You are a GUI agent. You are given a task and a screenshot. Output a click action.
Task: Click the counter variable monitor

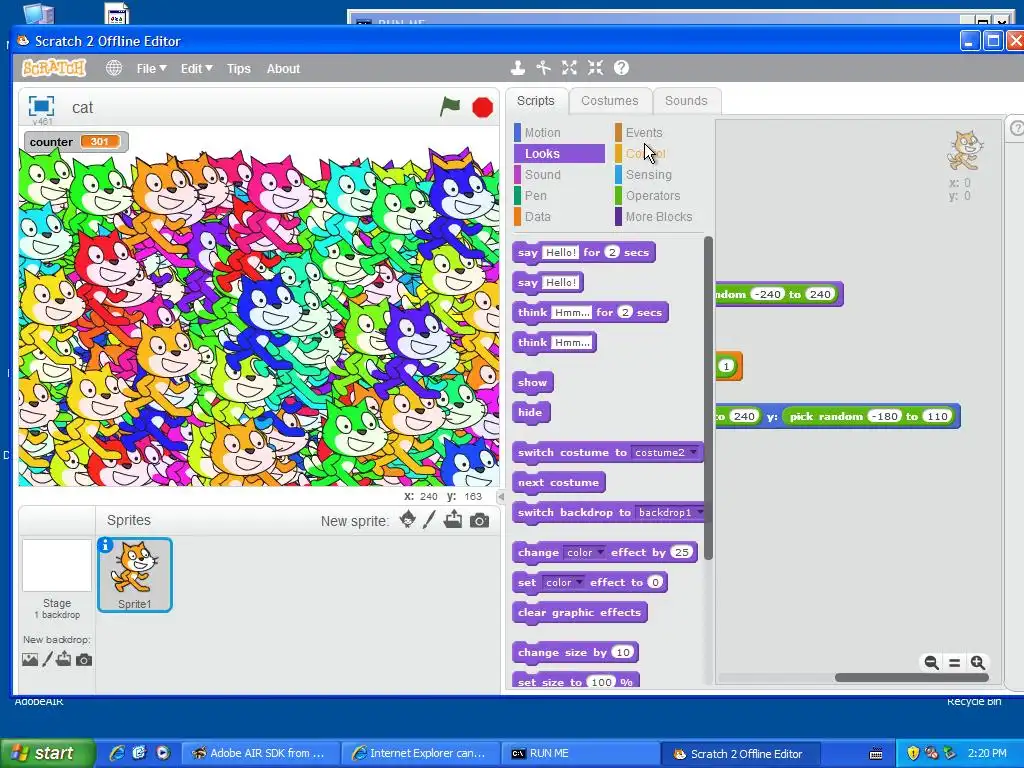click(x=76, y=142)
